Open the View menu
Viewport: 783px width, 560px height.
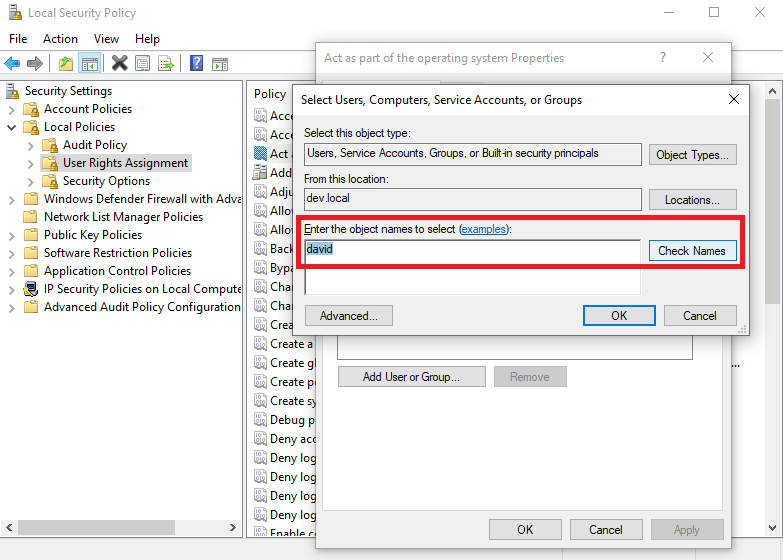click(x=105, y=39)
